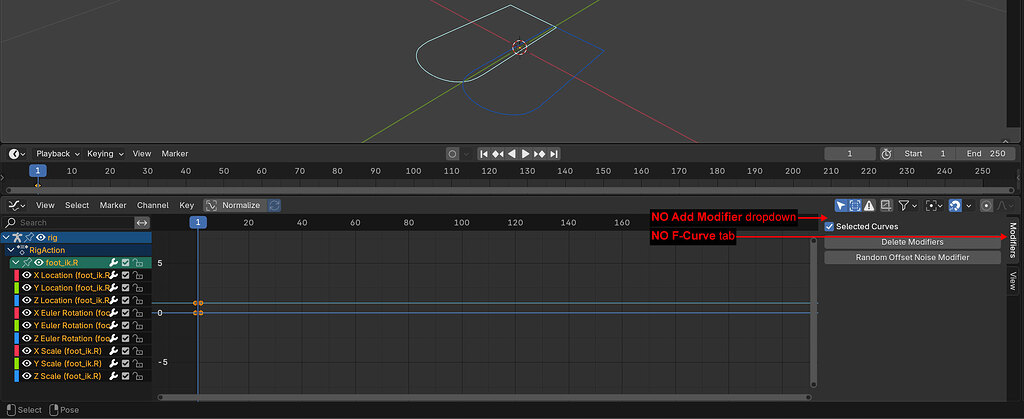Toggle modifiers wrench on Y Scale row
The image size is (1024, 419).
click(x=114, y=364)
